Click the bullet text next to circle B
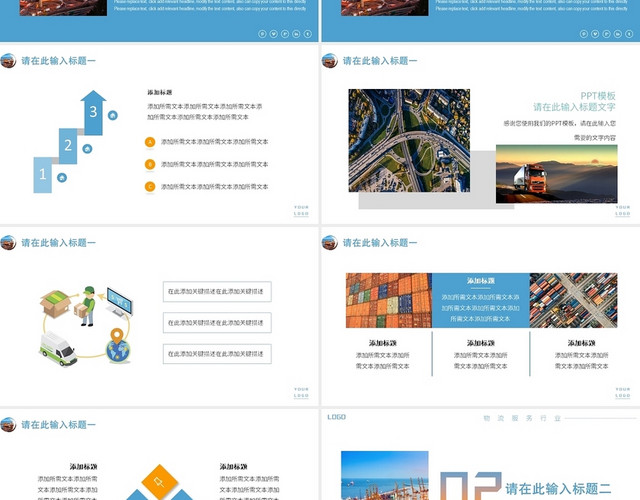 (215, 164)
